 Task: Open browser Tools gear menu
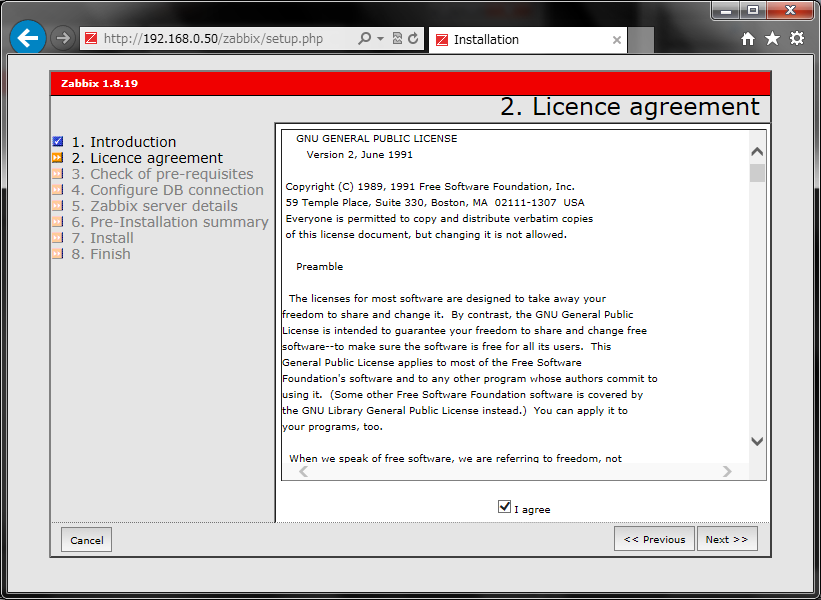coord(797,38)
